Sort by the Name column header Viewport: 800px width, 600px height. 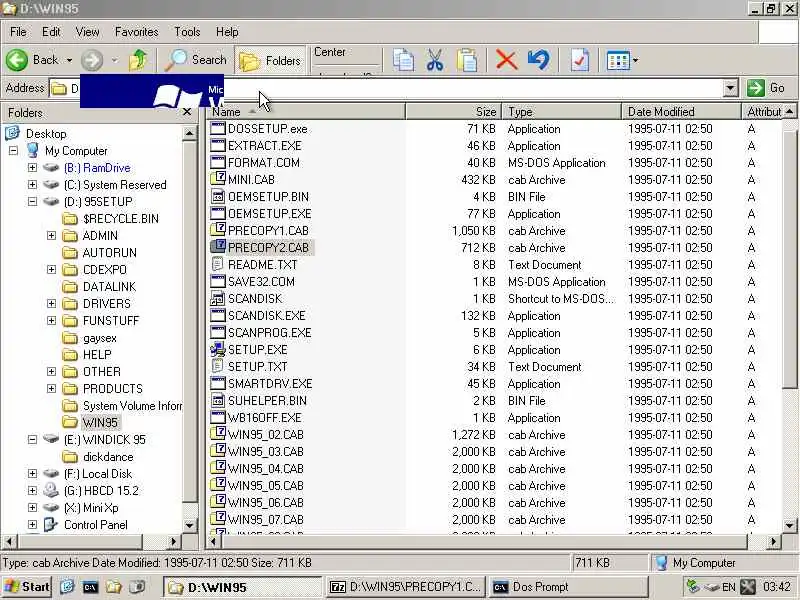point(306,112)
